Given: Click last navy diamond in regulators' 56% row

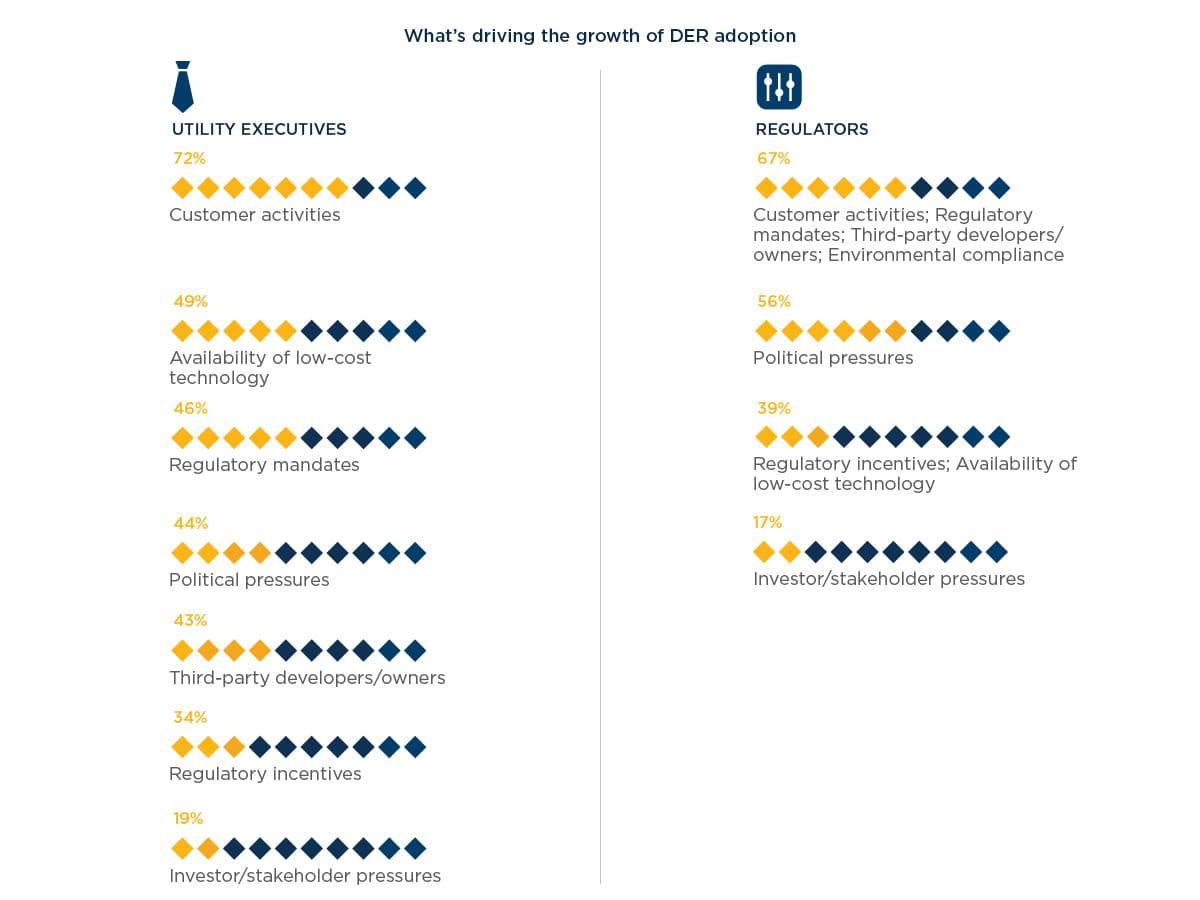Looking at the screenshot, I should click(999, 331).
